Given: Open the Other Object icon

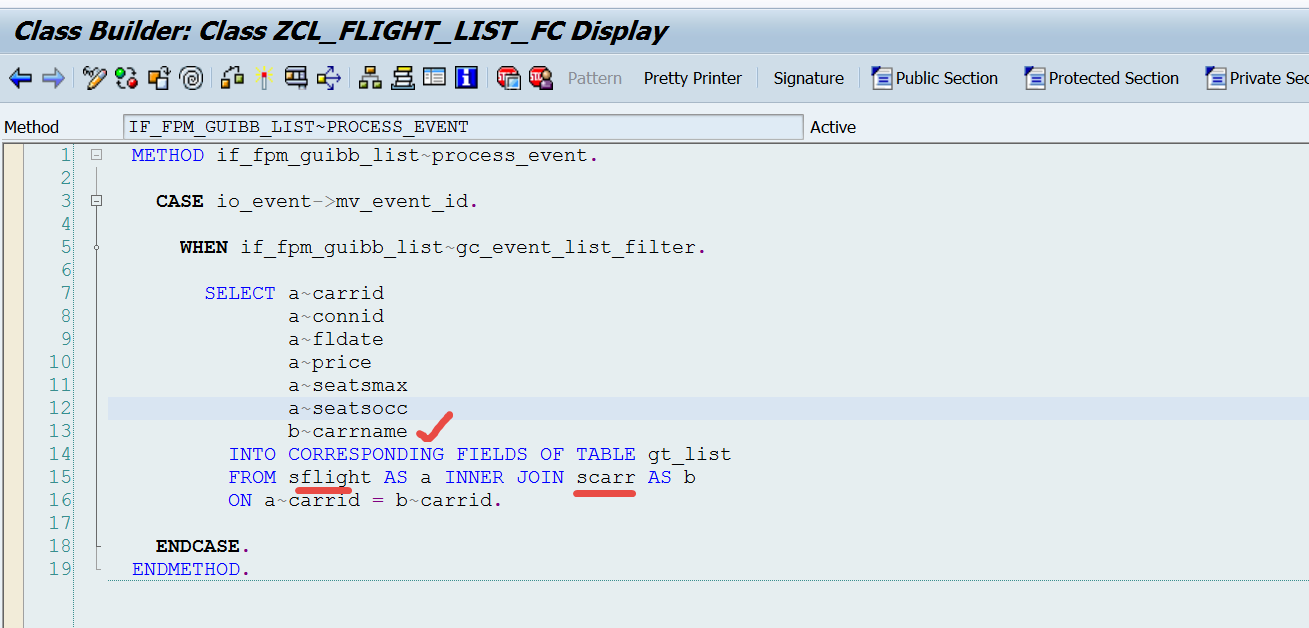Looking at the screenshot, I should coord(159,78).
